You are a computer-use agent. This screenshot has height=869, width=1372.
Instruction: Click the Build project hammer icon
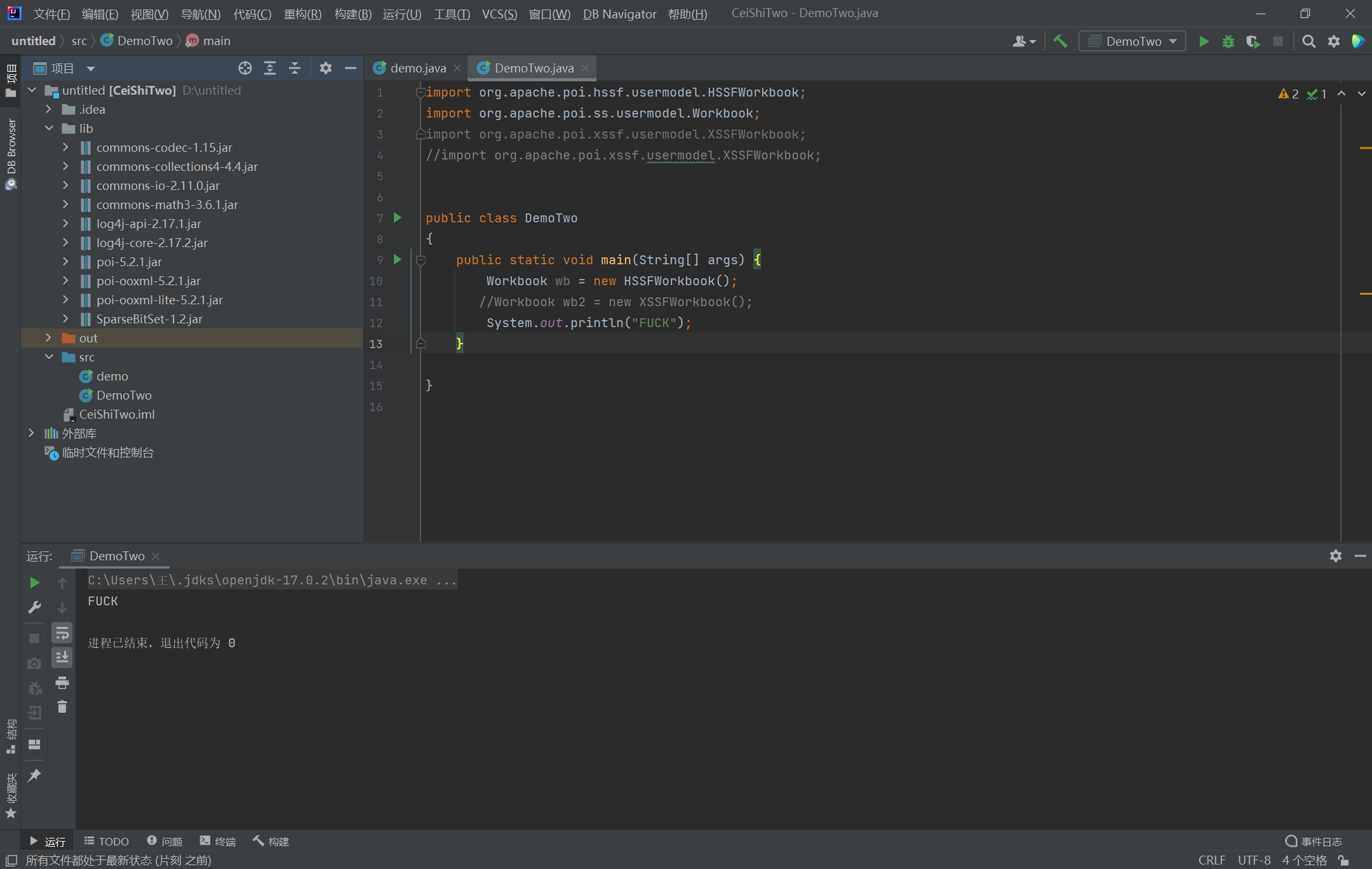pos(1060,41)
